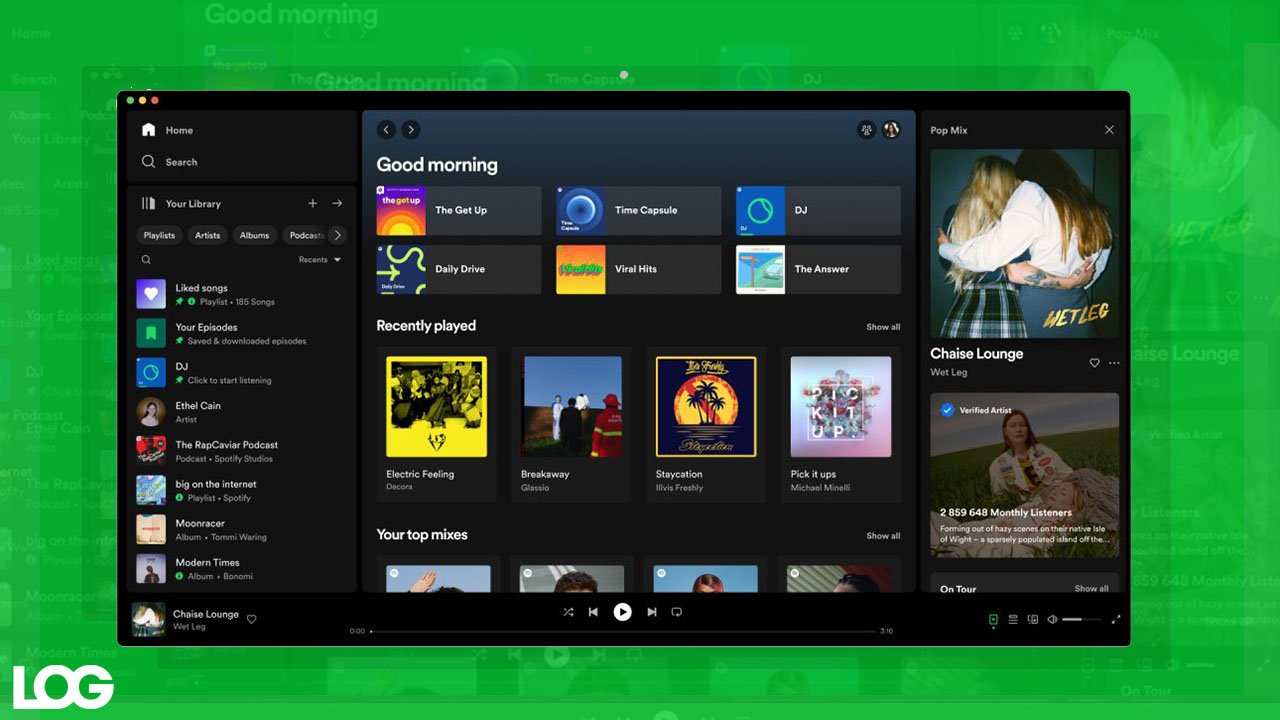Open Electric Feeling album card
This screenshot has height=720, width=1280.
[437, 424]
